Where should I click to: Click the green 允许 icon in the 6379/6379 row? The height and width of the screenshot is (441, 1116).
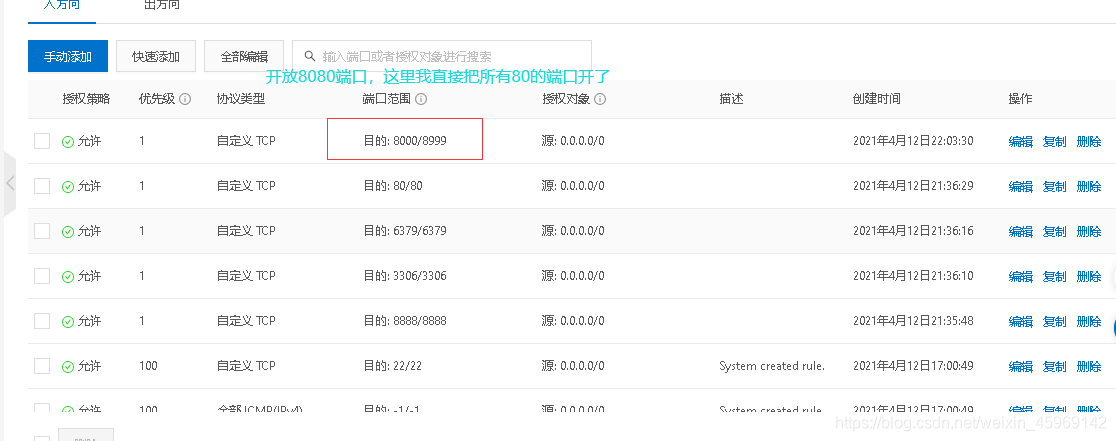68,231
